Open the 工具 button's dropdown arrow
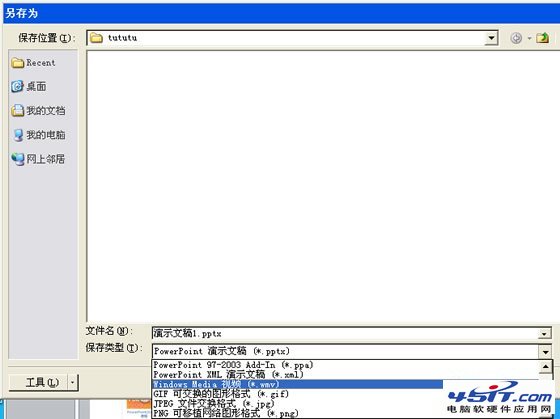This screenshot has height=419, width=560. (73, 383)
